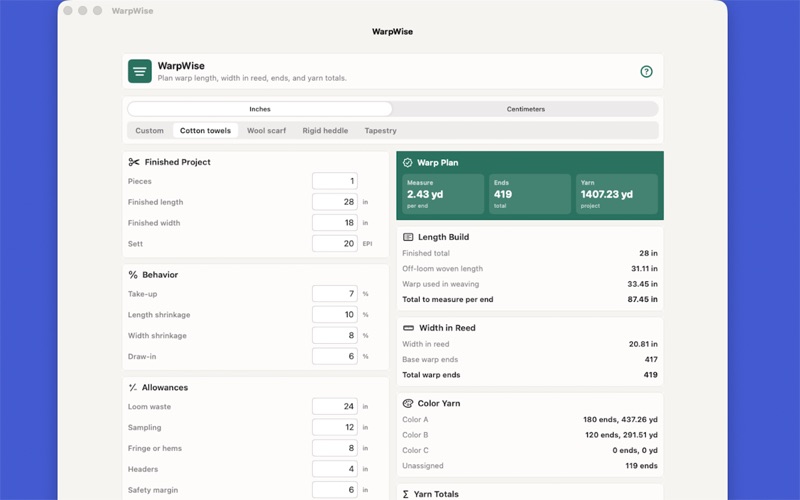800x500 pixels.
Task: Focus the Width shrinkage field
Action: 335,336
